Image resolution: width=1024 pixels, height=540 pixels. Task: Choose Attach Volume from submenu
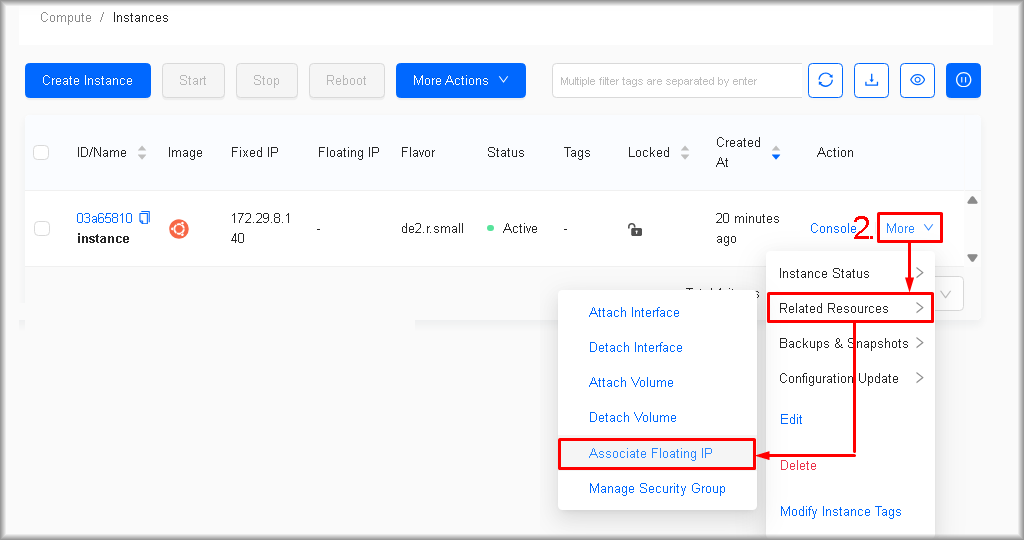[631, 383]
